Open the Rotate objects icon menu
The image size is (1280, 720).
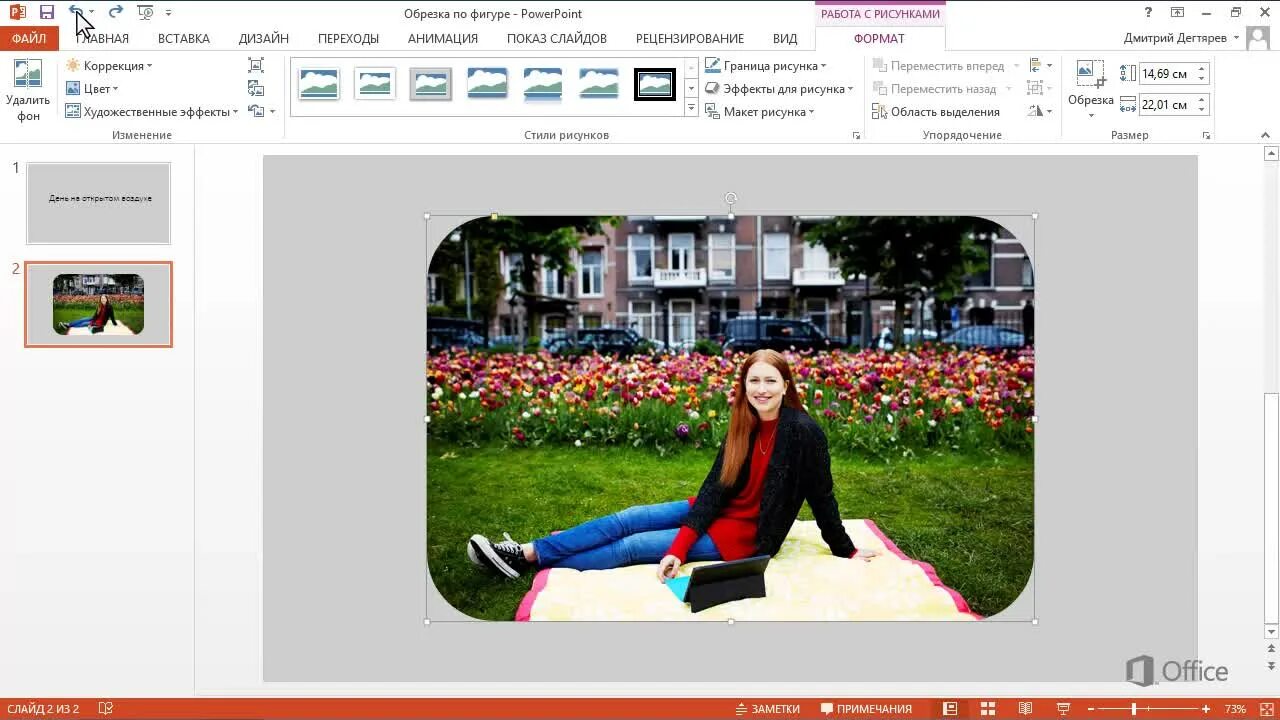pos(1040,111)
